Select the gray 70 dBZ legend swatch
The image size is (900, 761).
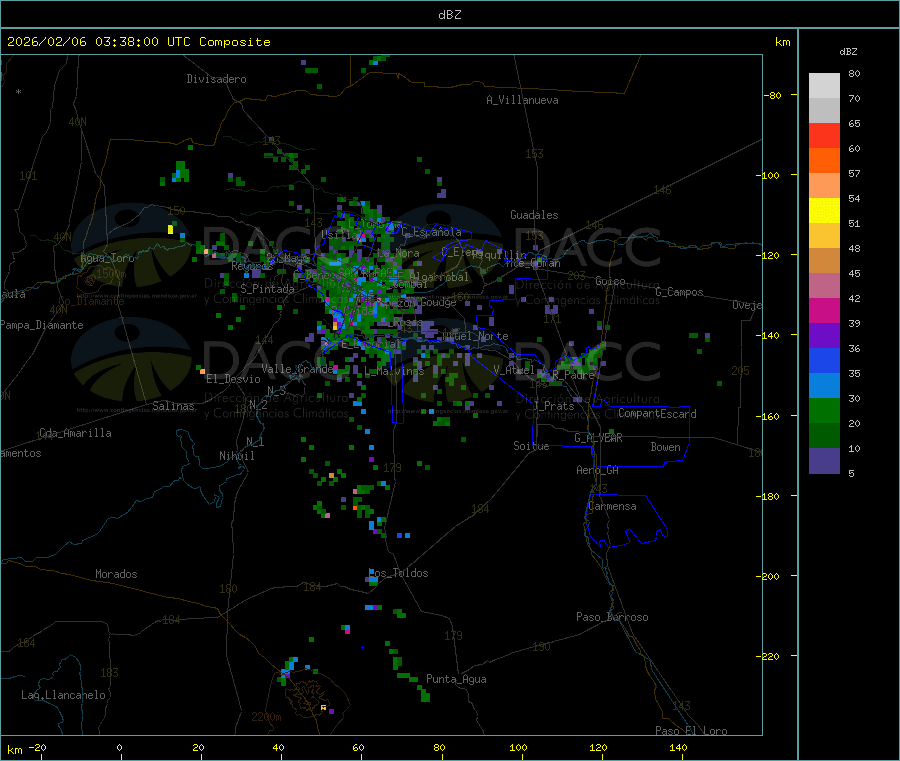pos(824,110)
